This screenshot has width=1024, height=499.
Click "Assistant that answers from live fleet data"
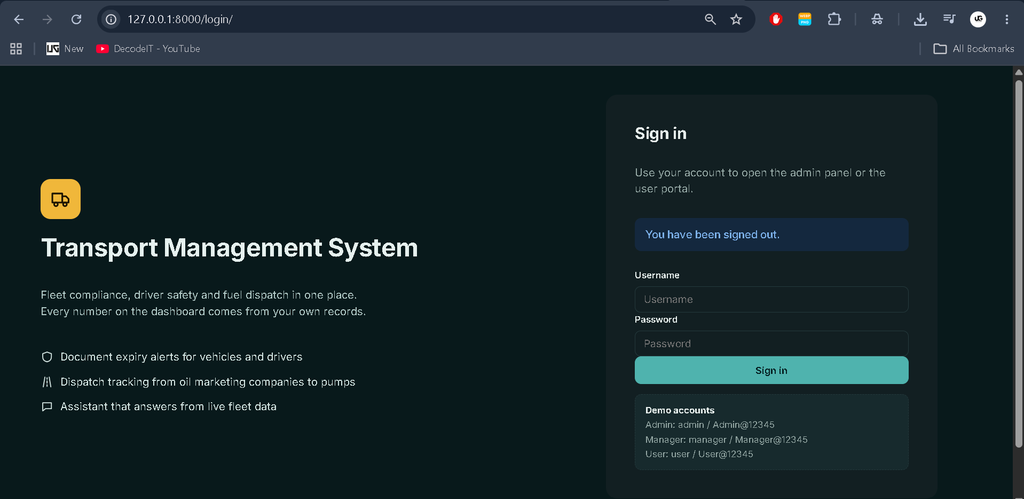pyautogui.click(x=168, y=406)
